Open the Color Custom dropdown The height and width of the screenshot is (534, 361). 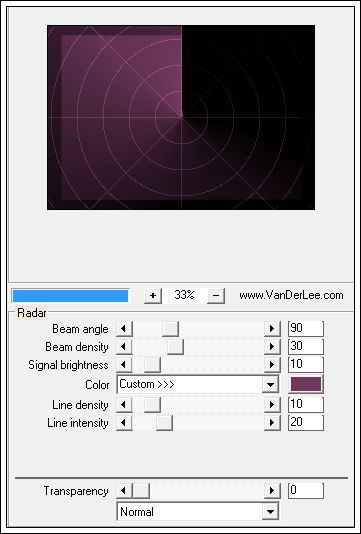270,385
